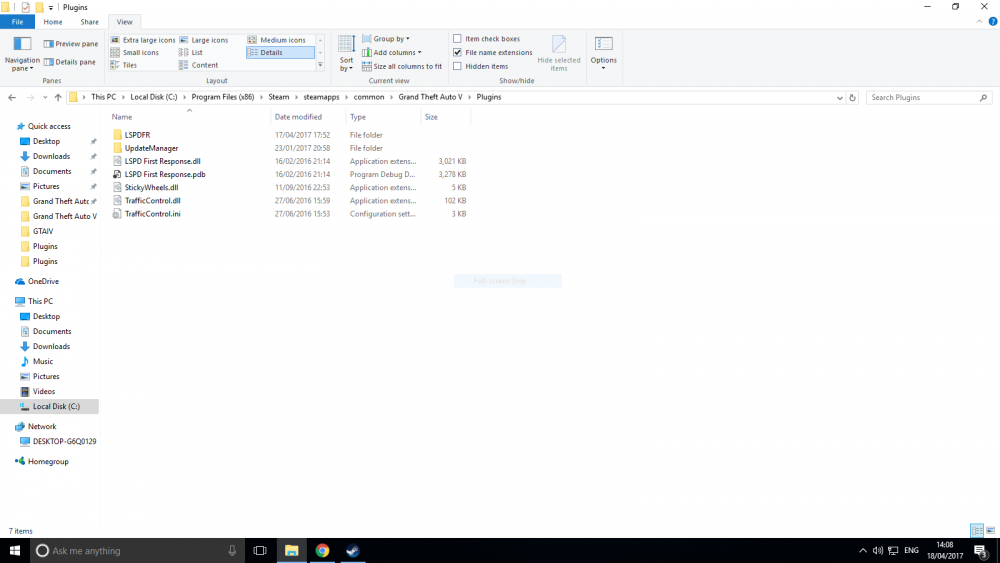
Task: Switch to large thumbnails view in status bar
Action: [x=990, y=530]
